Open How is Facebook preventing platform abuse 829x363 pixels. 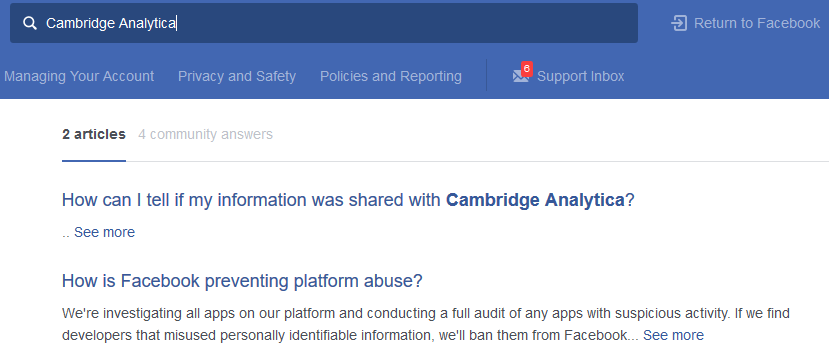[242, 281]
